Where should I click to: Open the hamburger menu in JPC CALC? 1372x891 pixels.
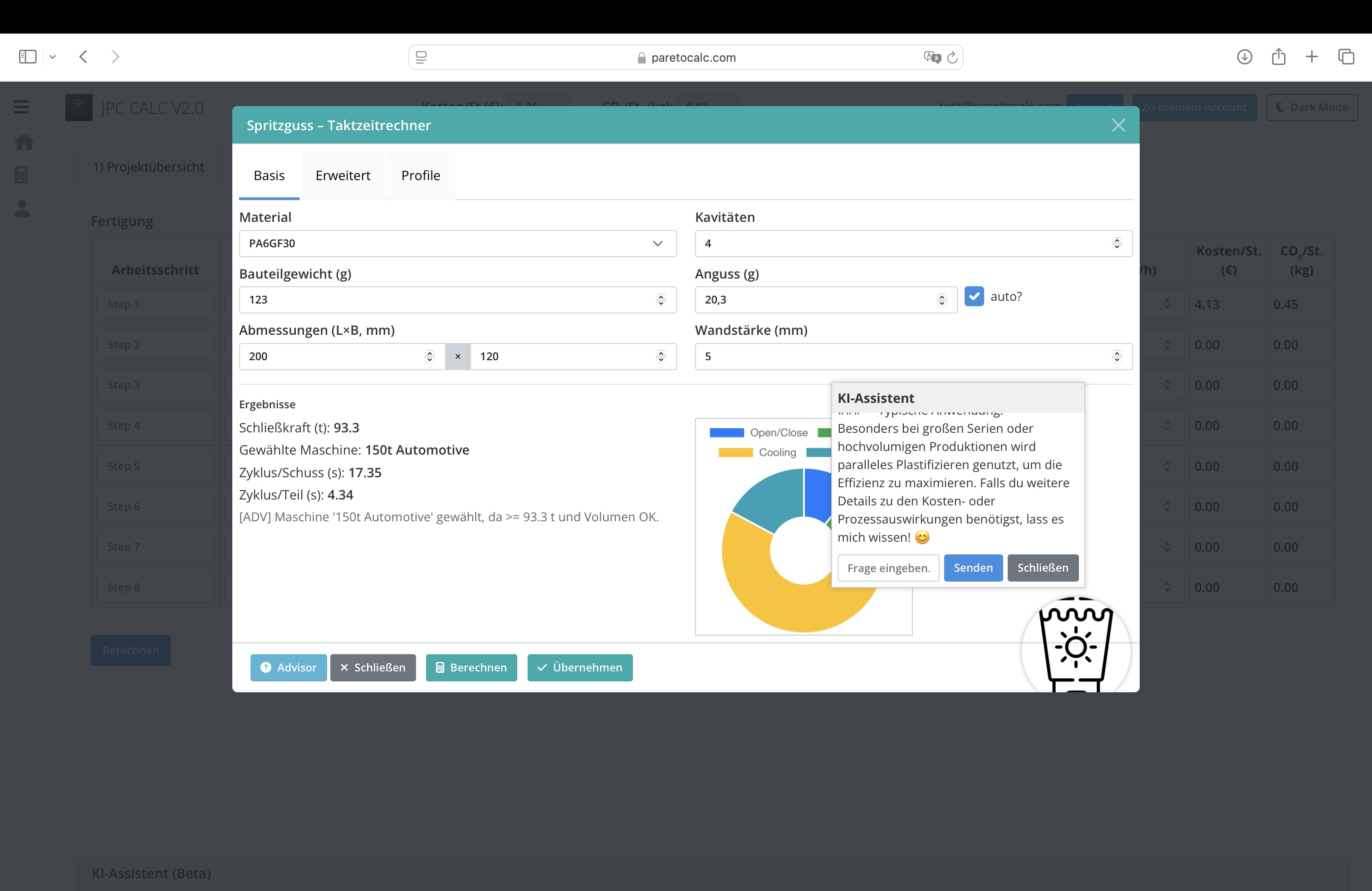point(21,107)
